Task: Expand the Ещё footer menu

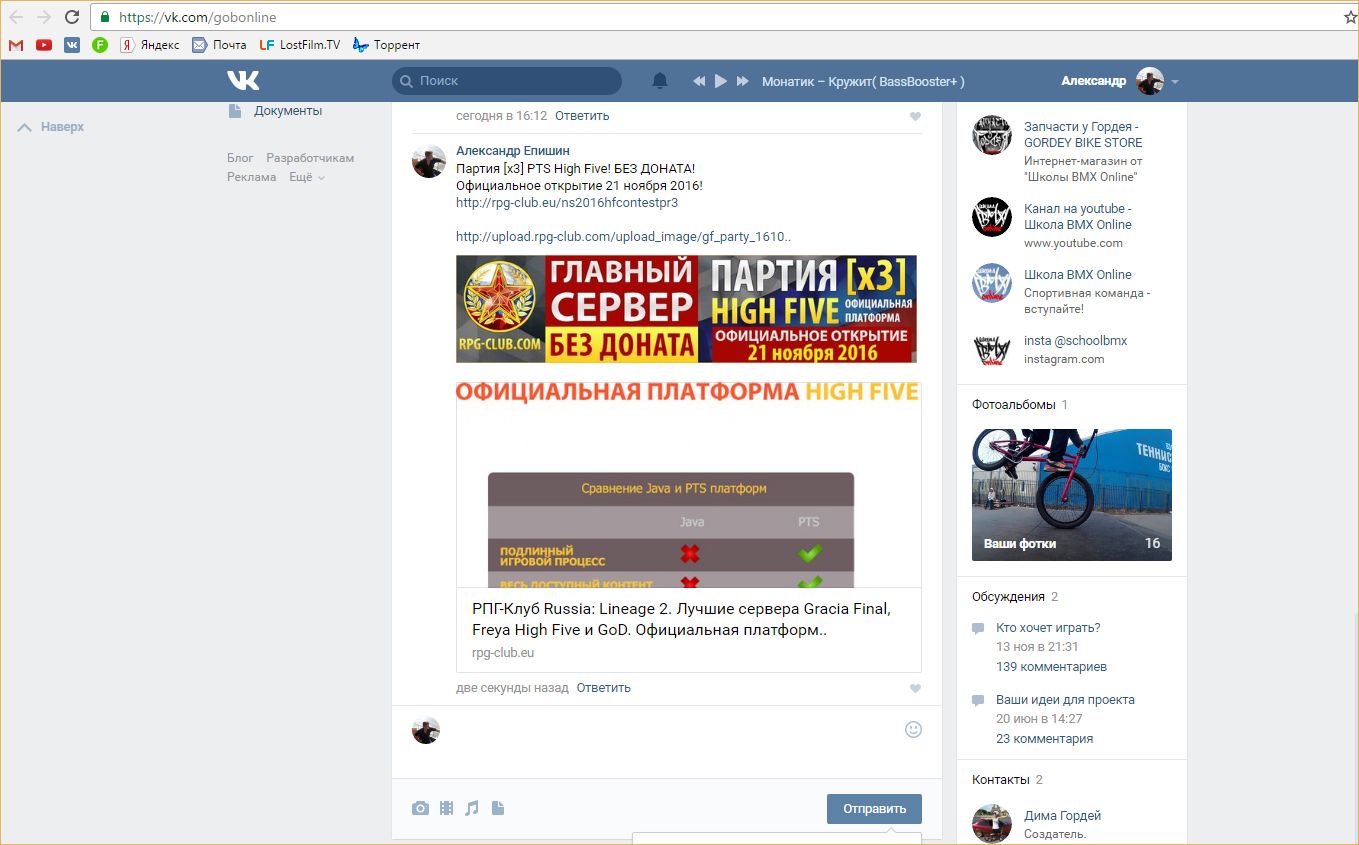Action: point(307,177)
